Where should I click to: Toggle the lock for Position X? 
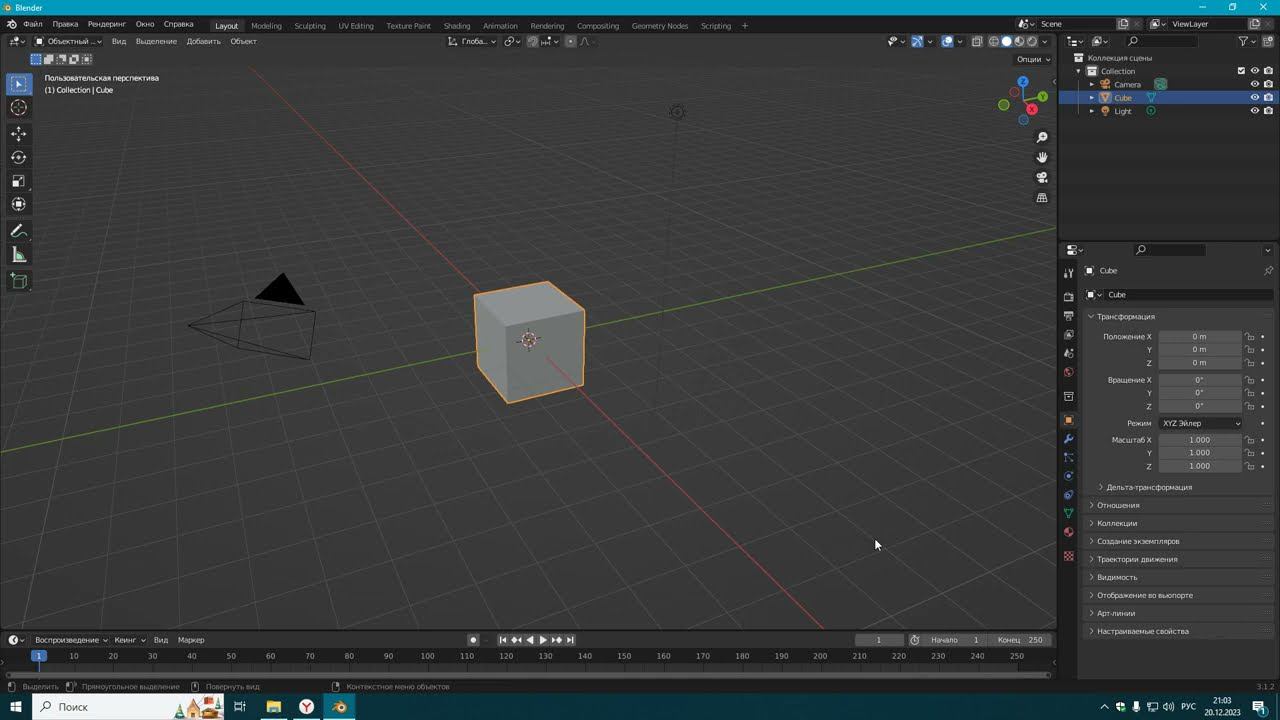[1250, 337]
